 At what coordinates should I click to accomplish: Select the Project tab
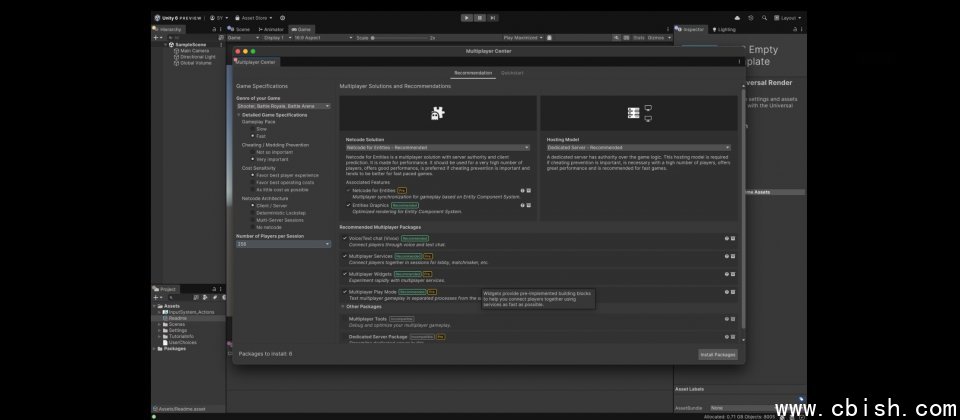pyautogui.click(x=165, y=289)
